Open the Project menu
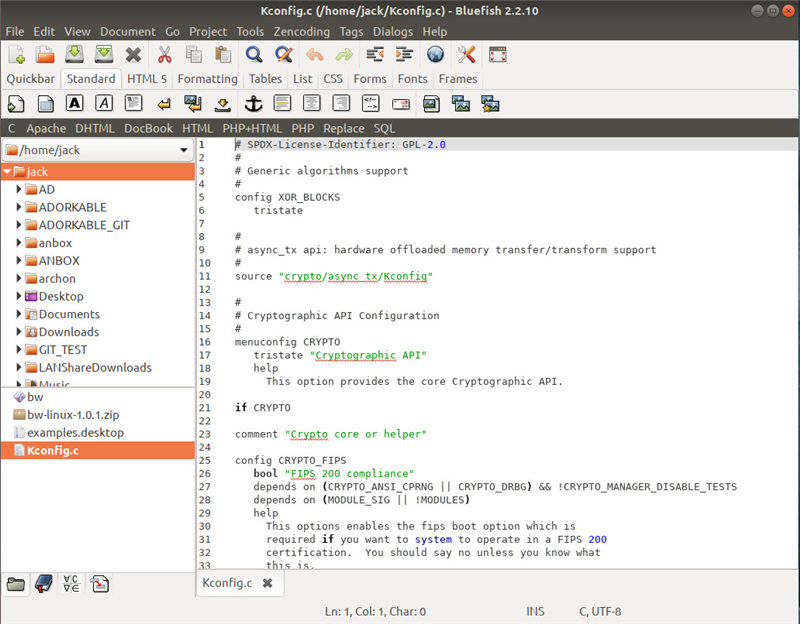This screenshot has width=800, height=624. pyautogui.click(x=208, y=32)
